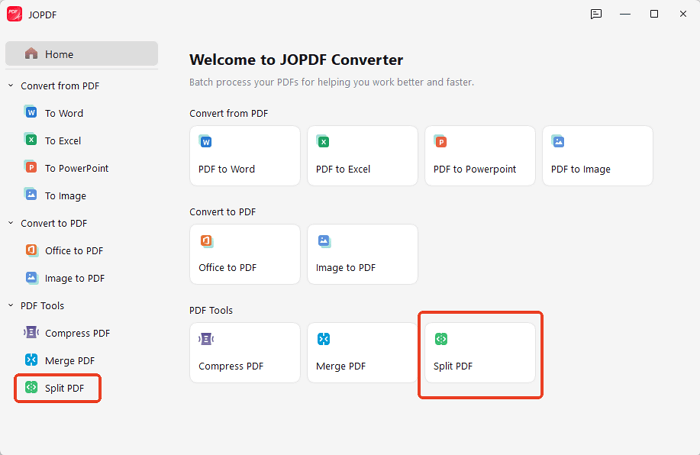Open the PDF to Excel card
The image size is (700, 455).
pos(362,155)
